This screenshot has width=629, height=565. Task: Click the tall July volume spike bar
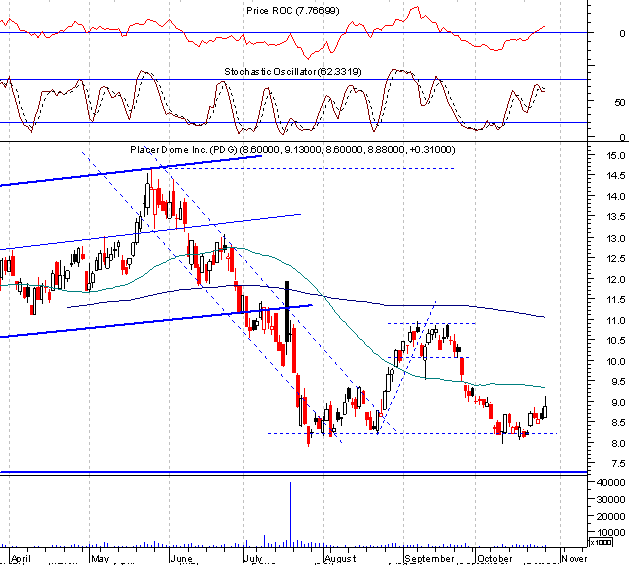290,514
